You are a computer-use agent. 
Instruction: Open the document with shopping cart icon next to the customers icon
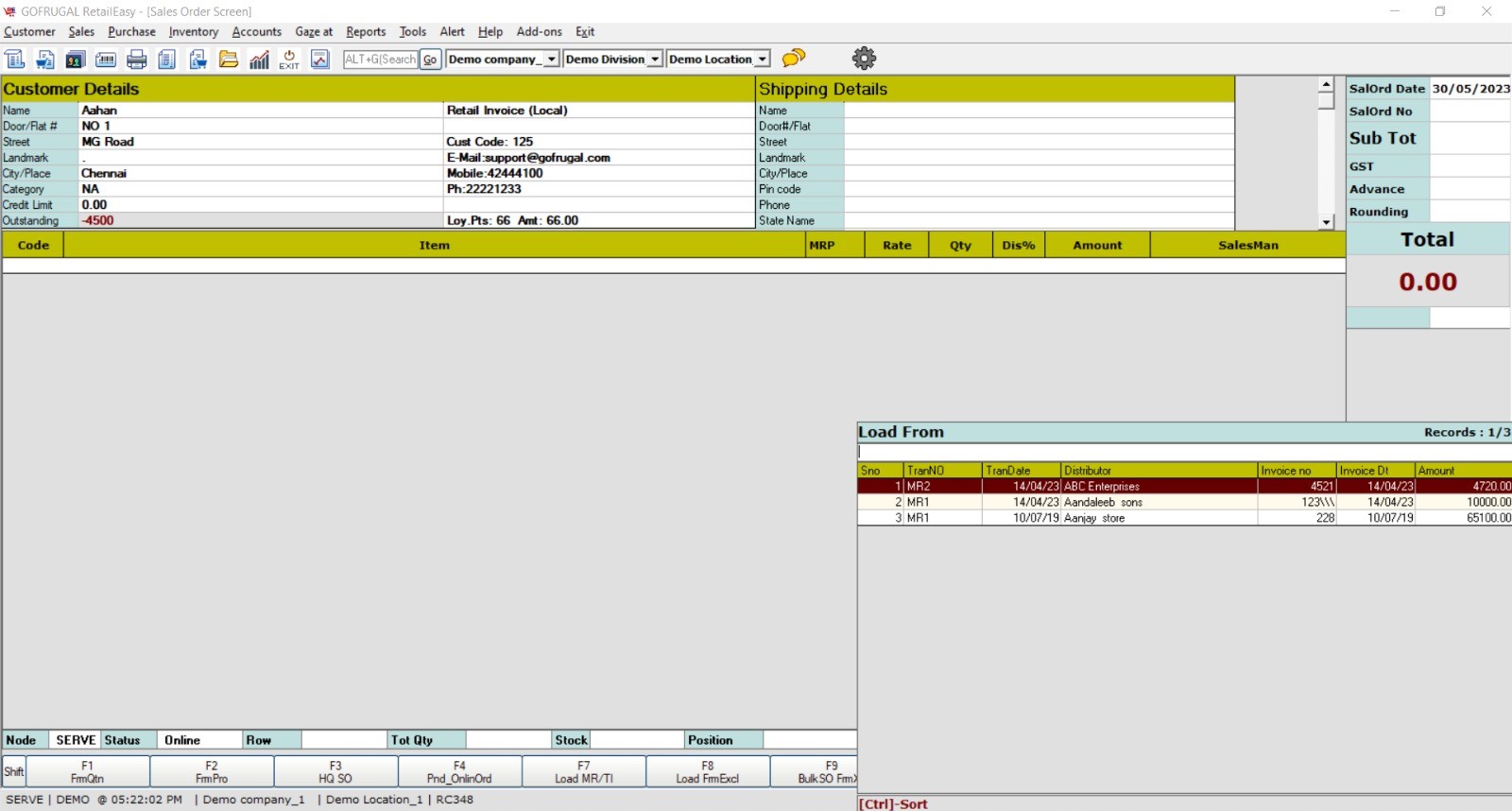pos(45,59)
